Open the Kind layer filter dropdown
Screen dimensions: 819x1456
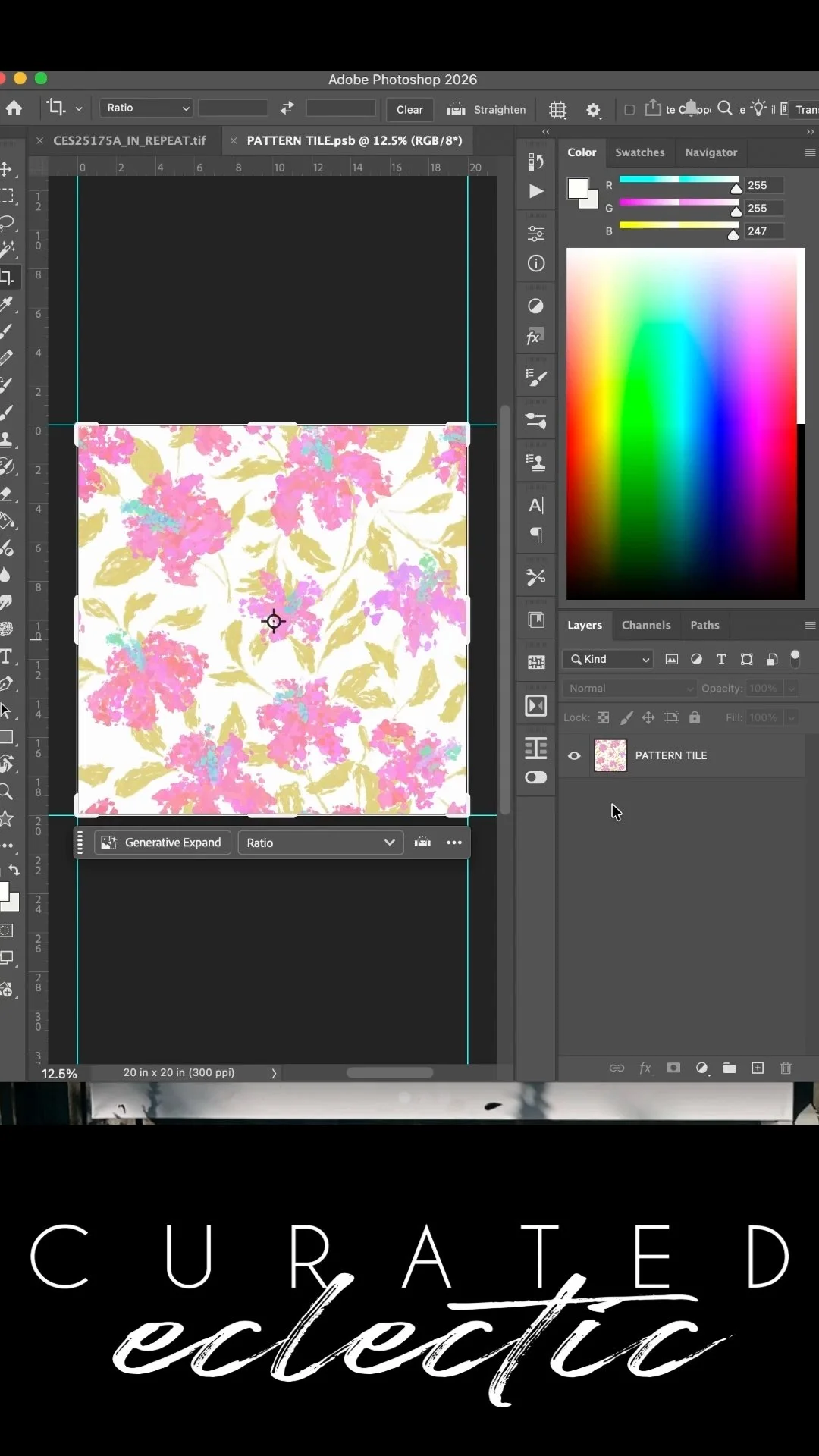tap(608, 659)
